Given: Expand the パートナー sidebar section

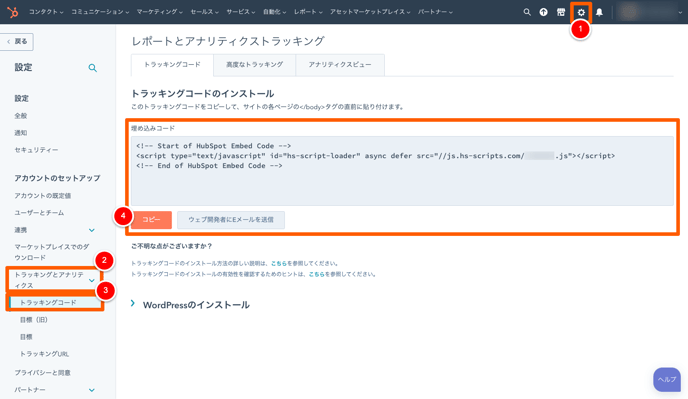Looking at the screenshot, I should [x=54, y=390].
